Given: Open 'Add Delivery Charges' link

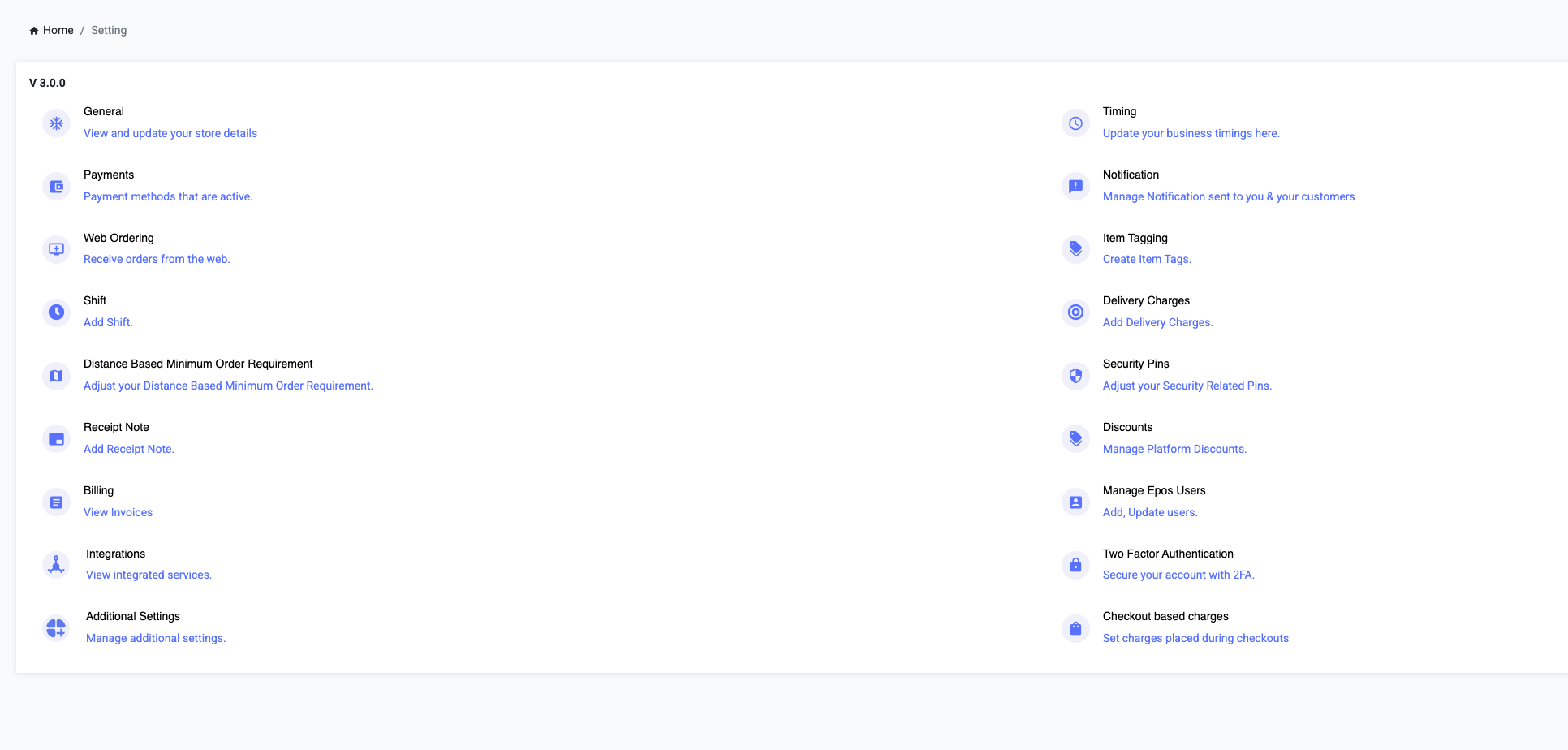Looking at the screenshot, I should pyautogui.click(x=1157, y=322).
